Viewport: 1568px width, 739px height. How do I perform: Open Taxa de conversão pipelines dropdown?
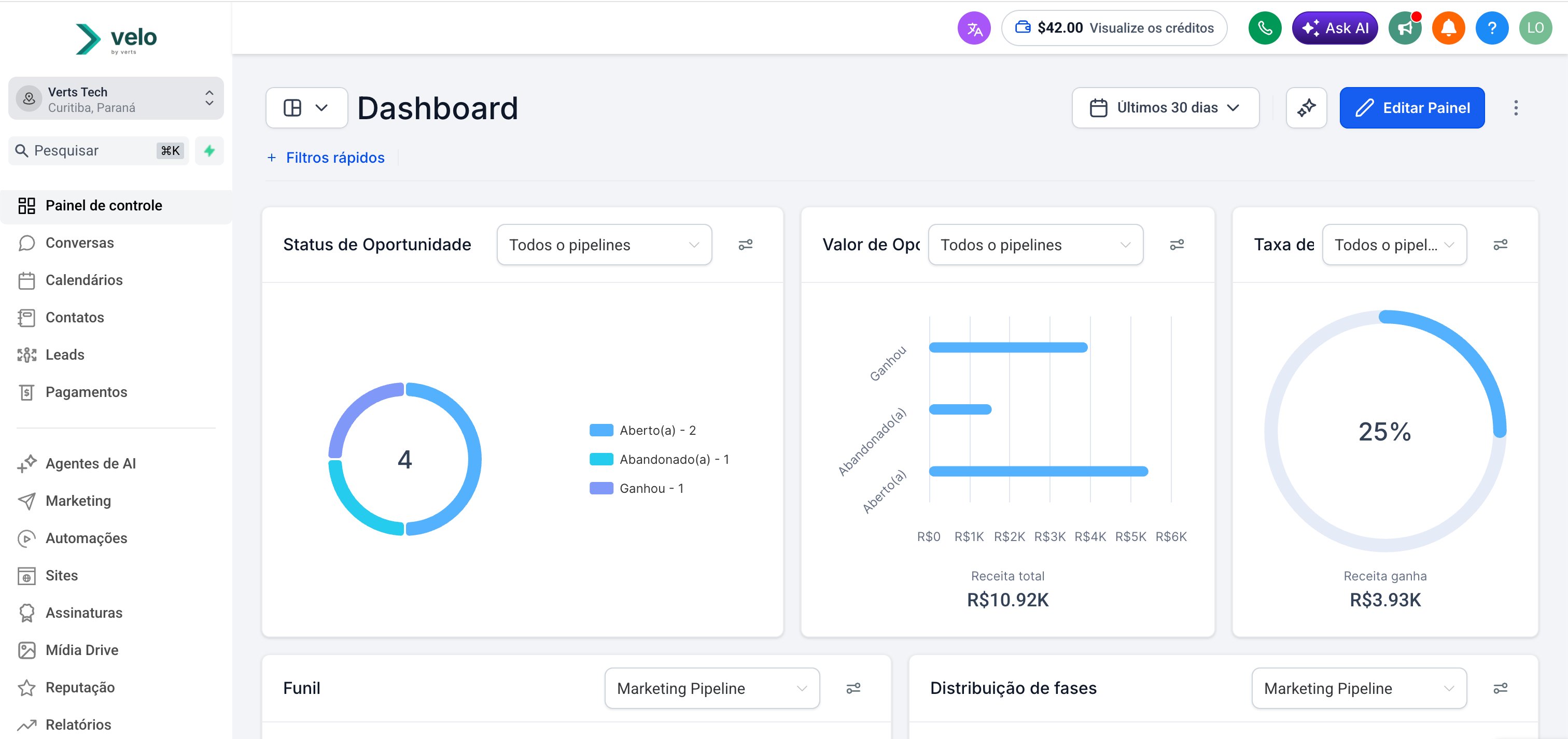click(1394, 245)
